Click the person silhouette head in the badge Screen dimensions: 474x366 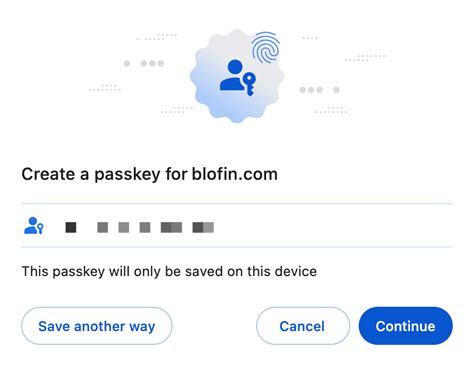click(235, 67)
